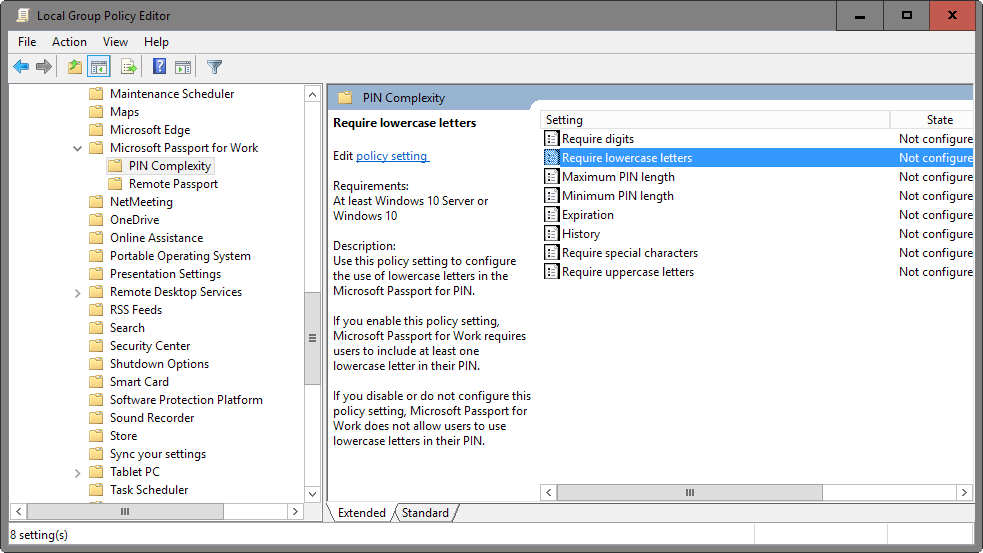Click the Export List toolbar icon

click(128, 67)
